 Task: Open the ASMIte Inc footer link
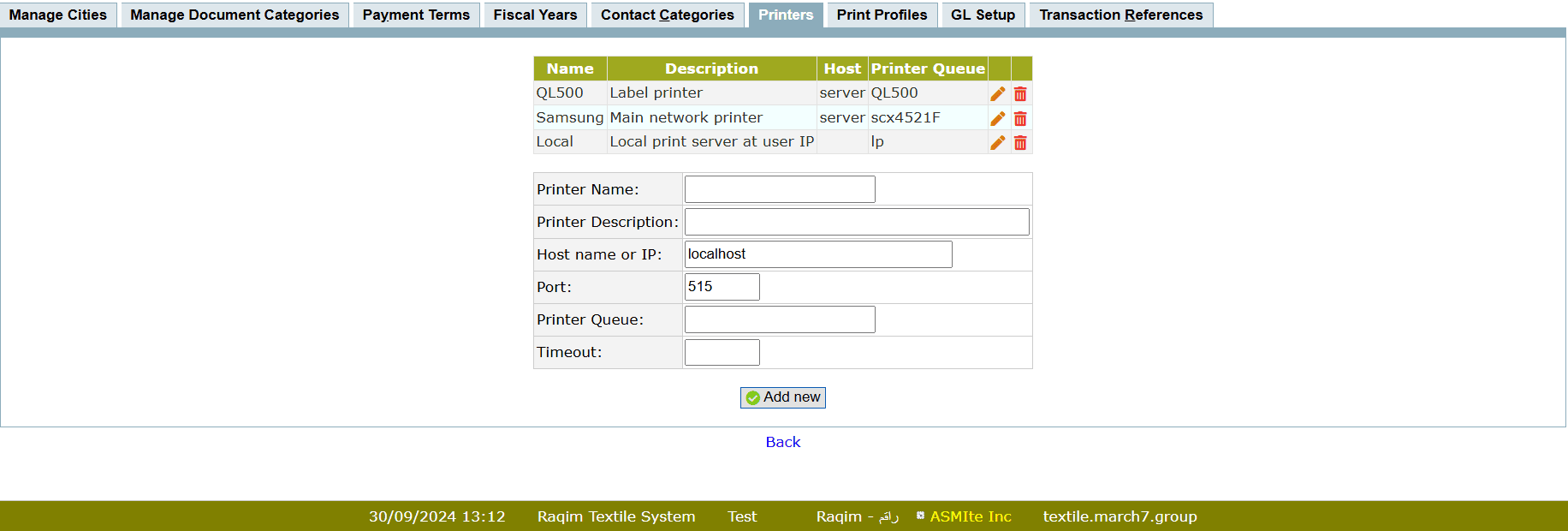pyautogui.click(x=970, y=516)
